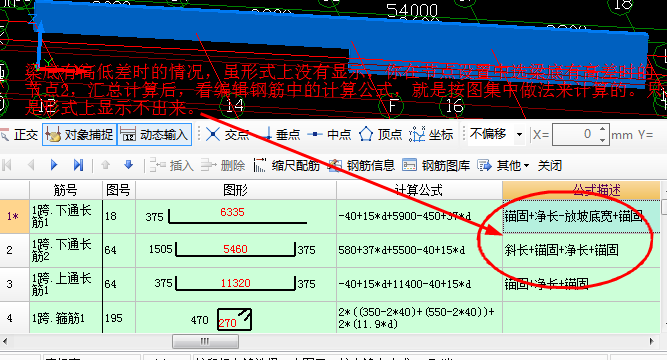Screen dimensions: 667x360
Task: Click formula -40+15*d+11400-40+15*d
Action: [405, 284]
